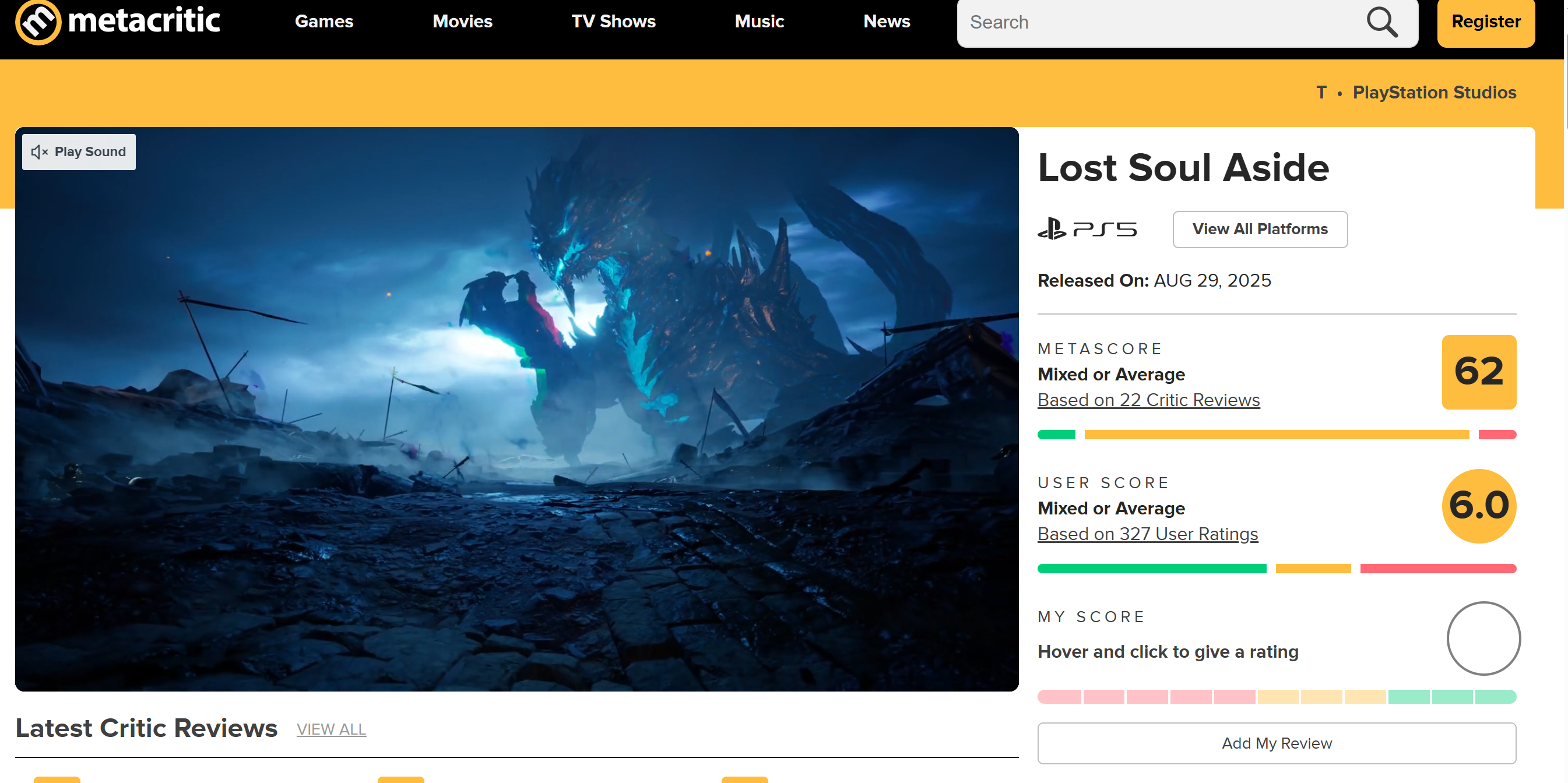
Task: Open the Games menu
Action: (x=324, y=22)
